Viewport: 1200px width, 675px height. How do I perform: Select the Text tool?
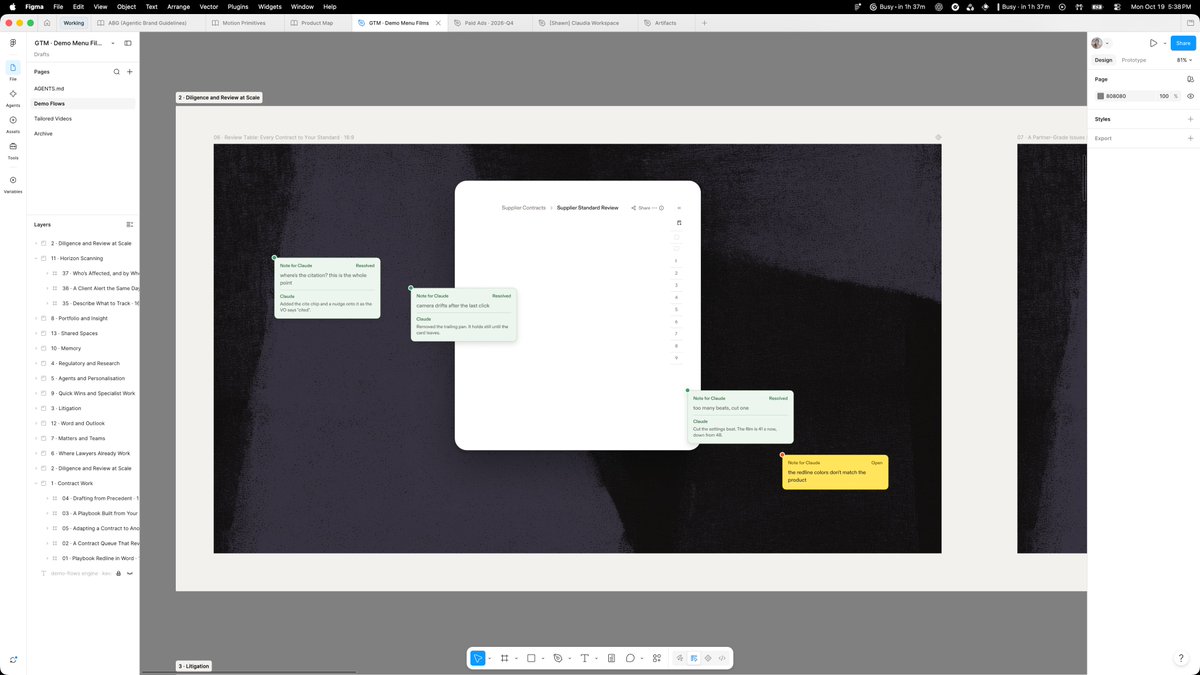[x=584, y=658]
